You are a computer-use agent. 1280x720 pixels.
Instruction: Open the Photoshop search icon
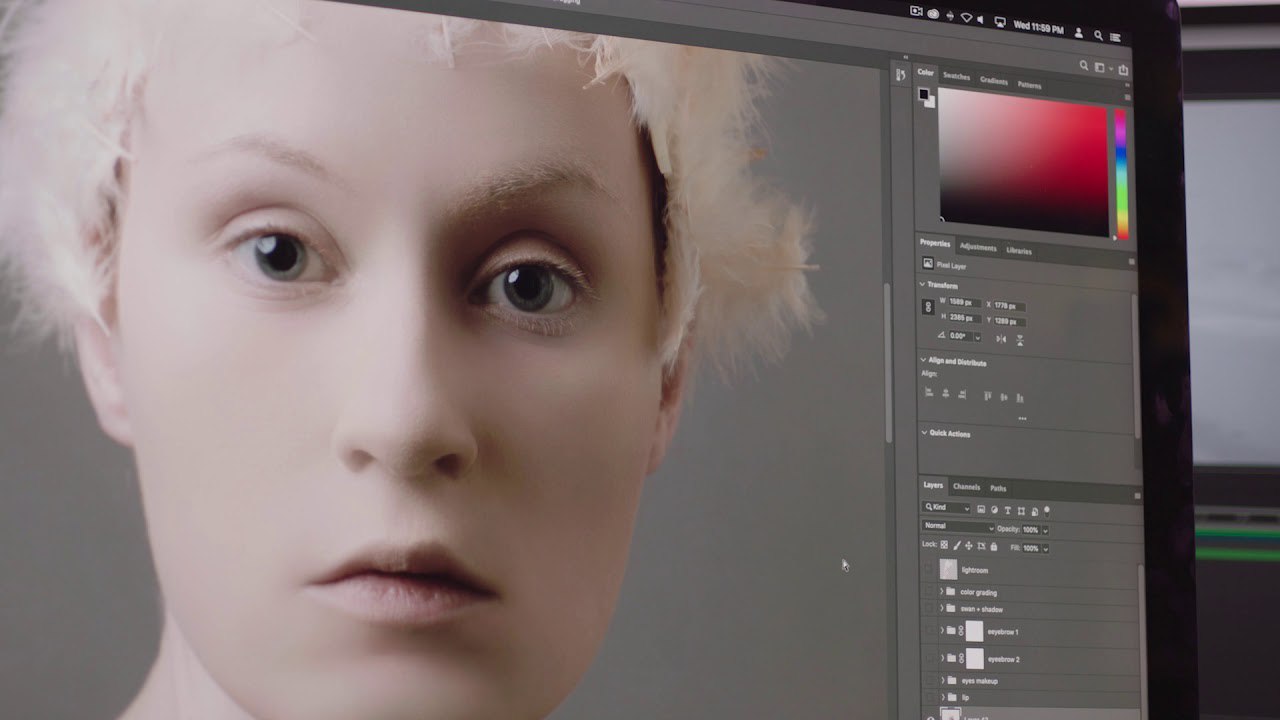click(x=1083, y=66)
